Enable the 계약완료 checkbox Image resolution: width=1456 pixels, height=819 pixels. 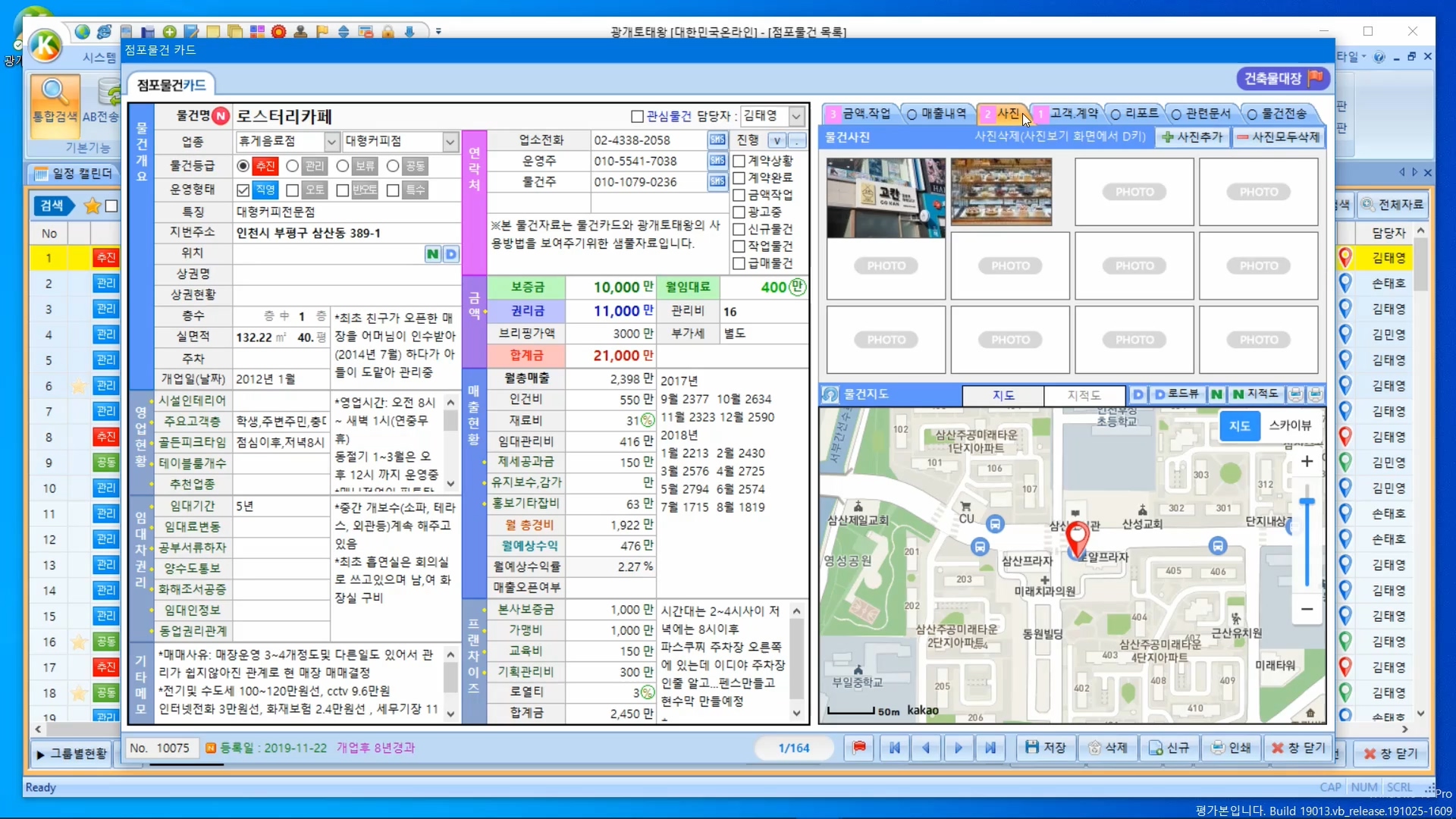739,177
